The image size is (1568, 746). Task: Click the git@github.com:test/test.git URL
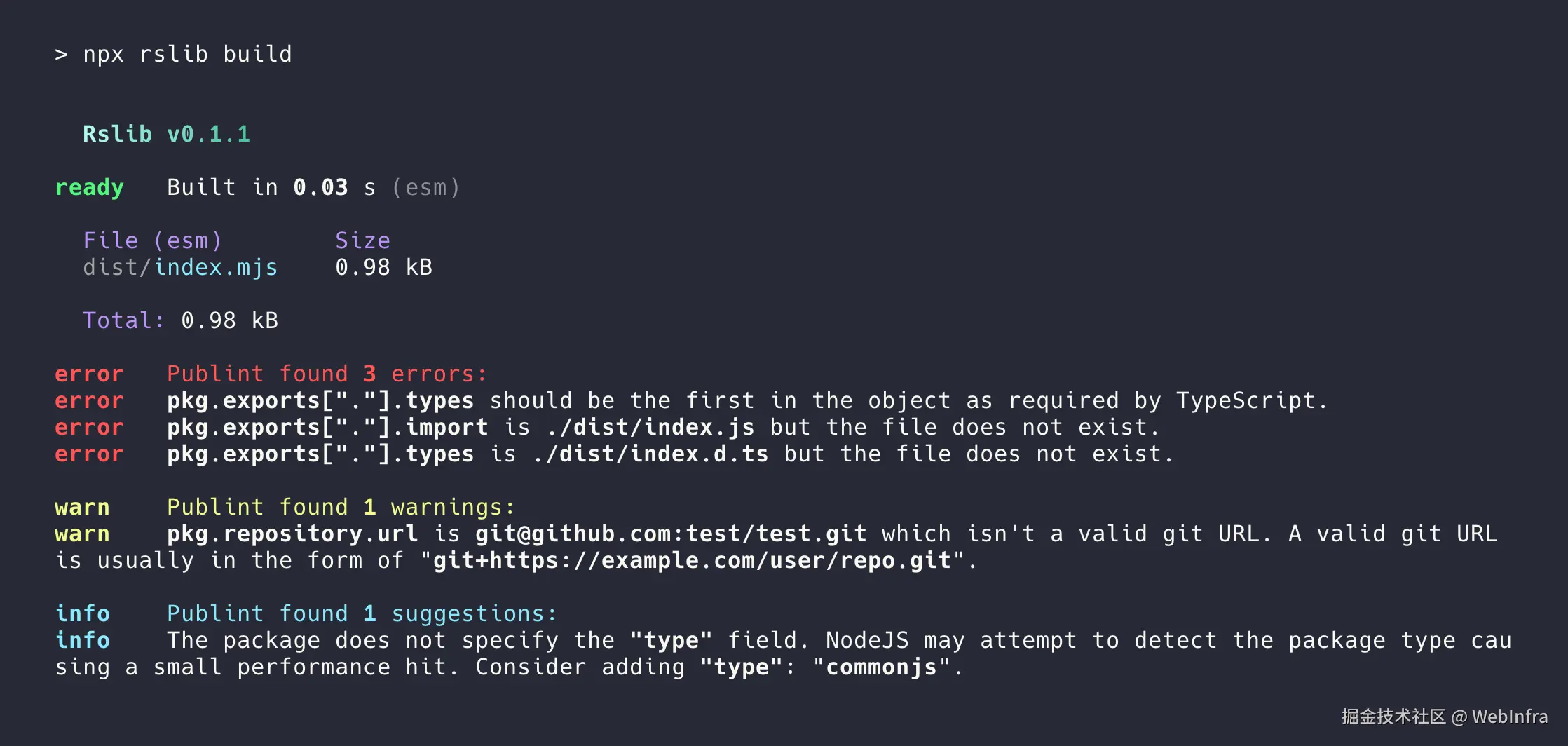[x=671, y=534]
